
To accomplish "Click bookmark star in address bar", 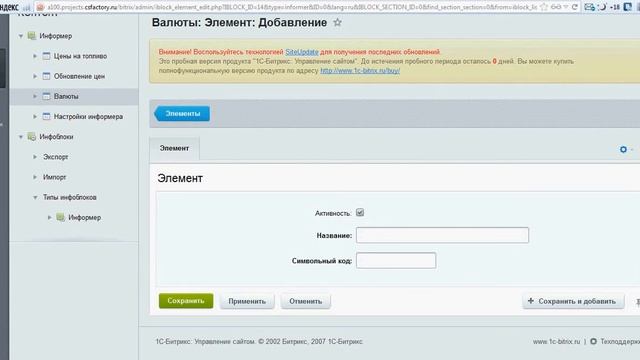I will (544, 7).
